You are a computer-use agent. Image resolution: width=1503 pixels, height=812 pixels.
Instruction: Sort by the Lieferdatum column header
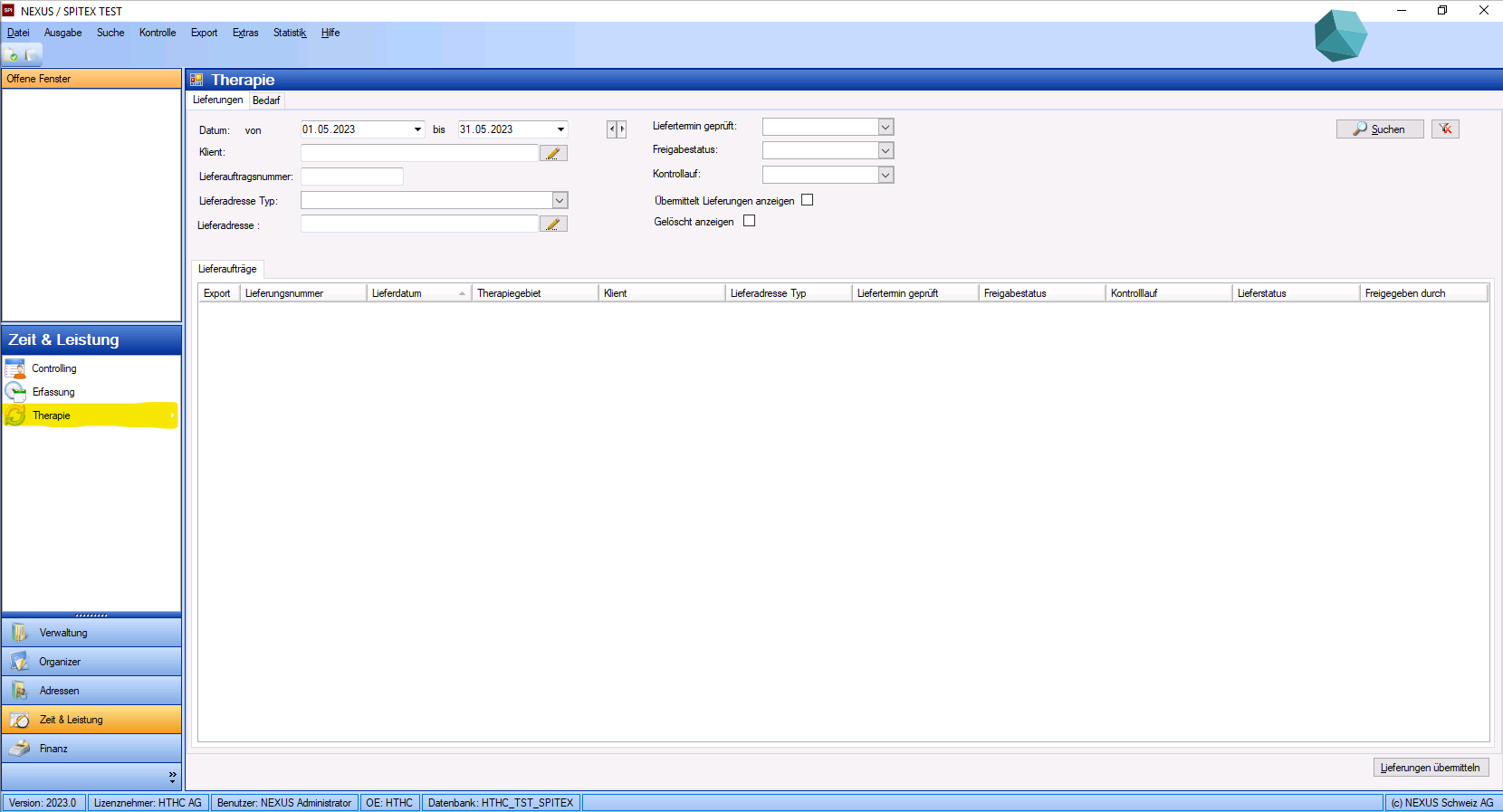418,293
